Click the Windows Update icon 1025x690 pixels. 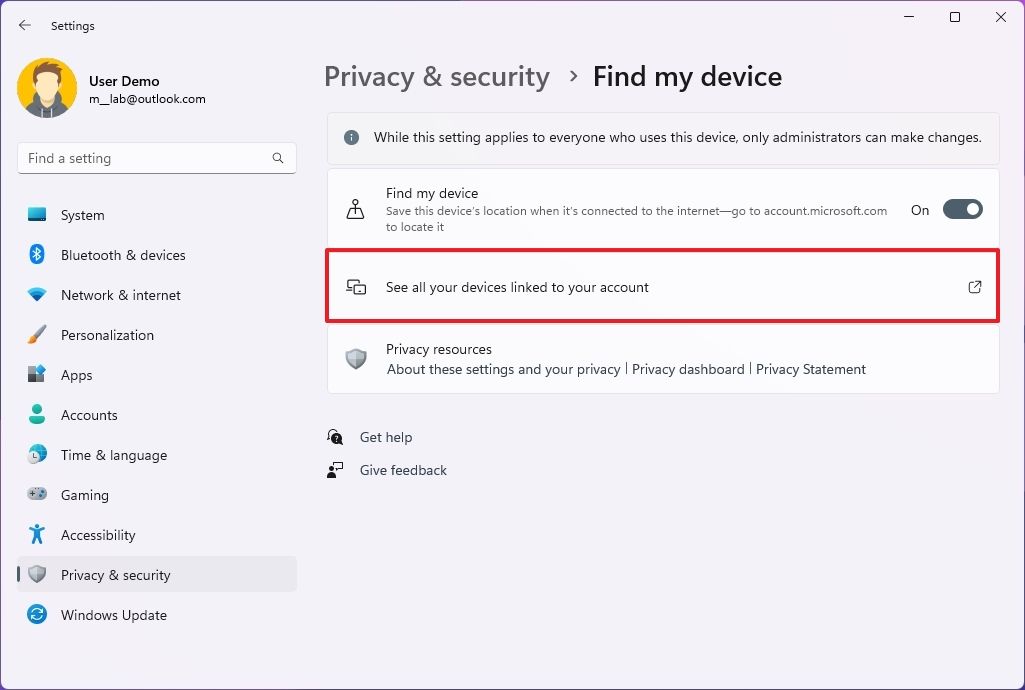pyautogui.click(x=36, y=615)
